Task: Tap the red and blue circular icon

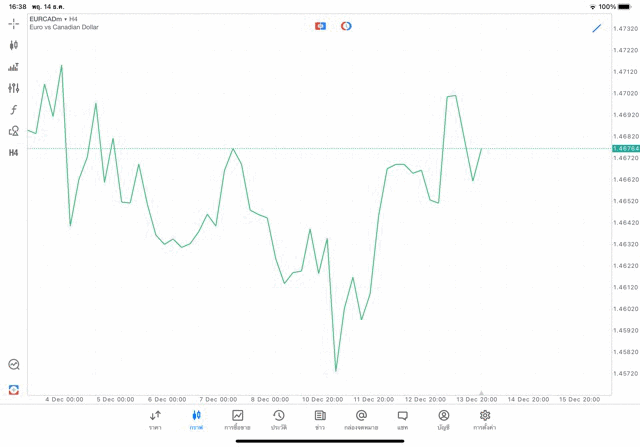Action: pyautogui.click(x=346, y=26)
